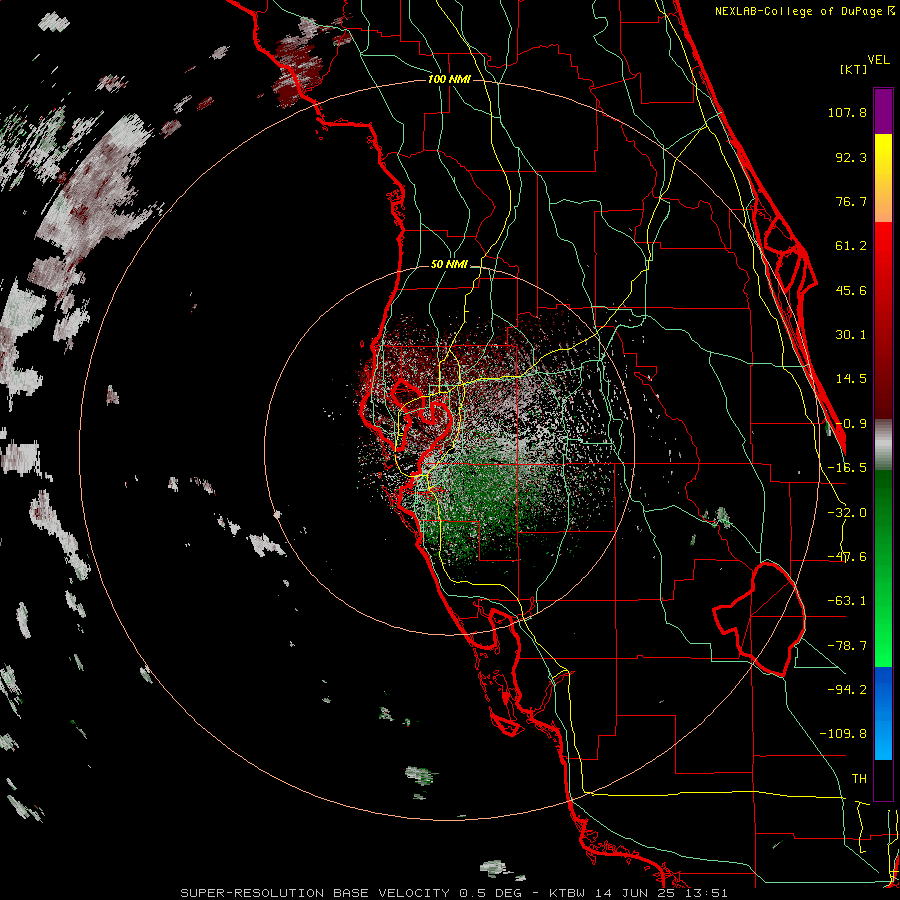Screen dimensions: 900x900
Task: Click the -47.6 legend value
Action: (x=847, y=557)
